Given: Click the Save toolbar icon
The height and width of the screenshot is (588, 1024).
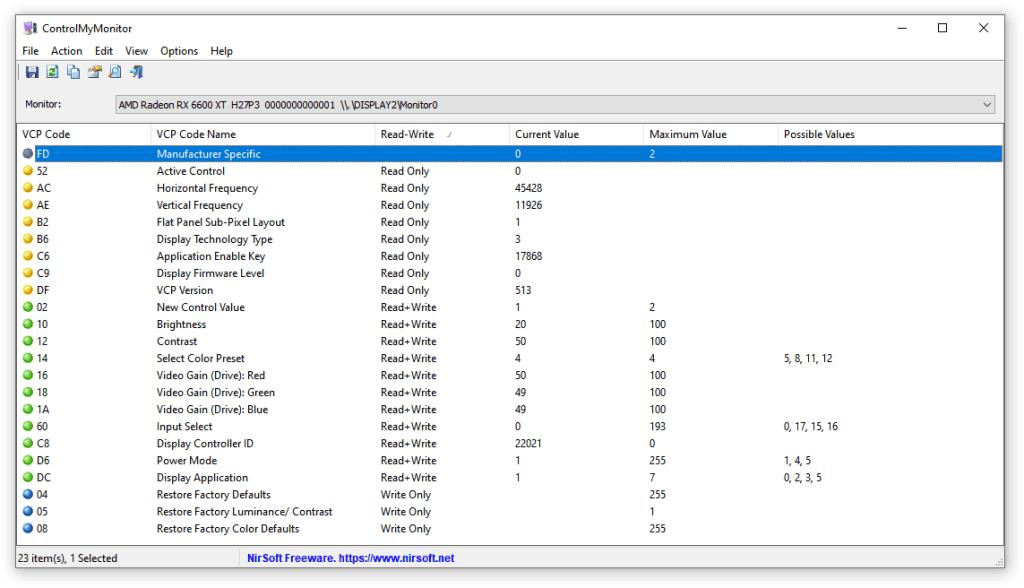Looking at the screenshot, I should (x=32, y=72).
